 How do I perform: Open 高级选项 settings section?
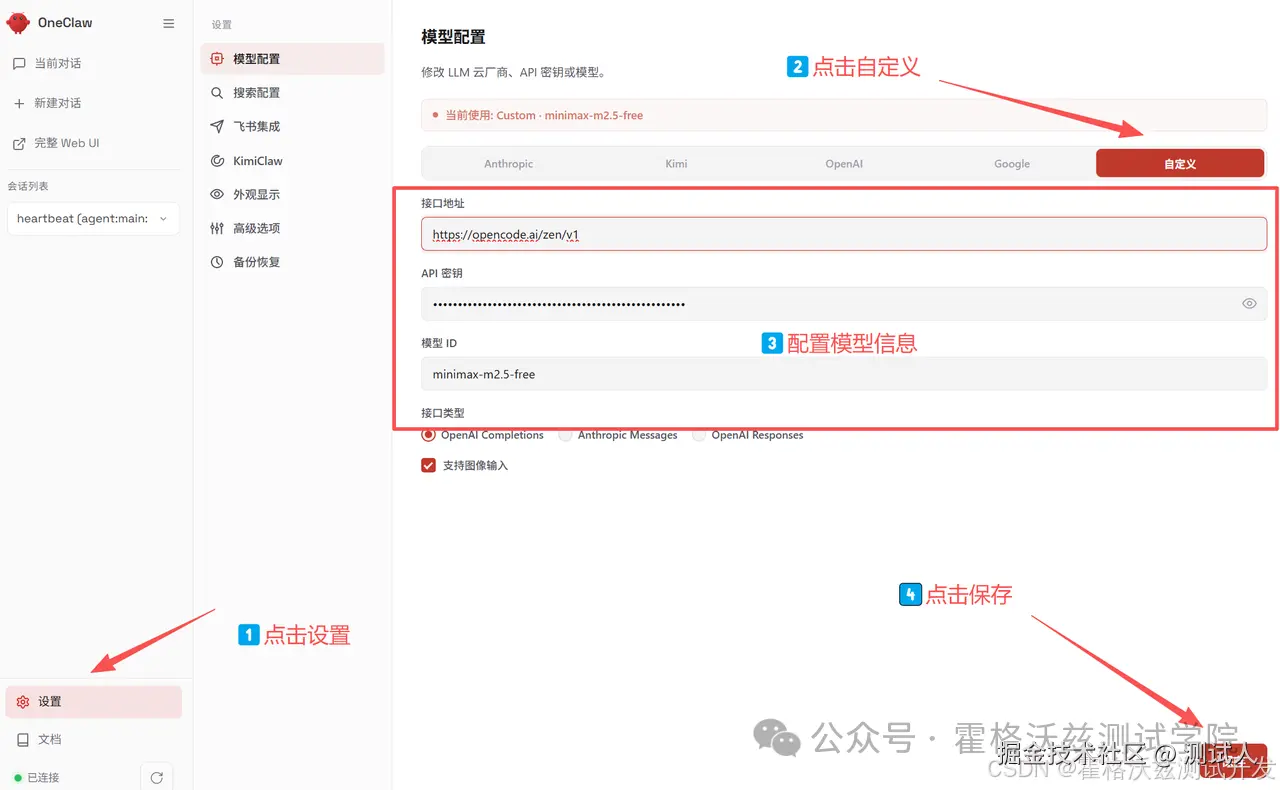[292, 228]
